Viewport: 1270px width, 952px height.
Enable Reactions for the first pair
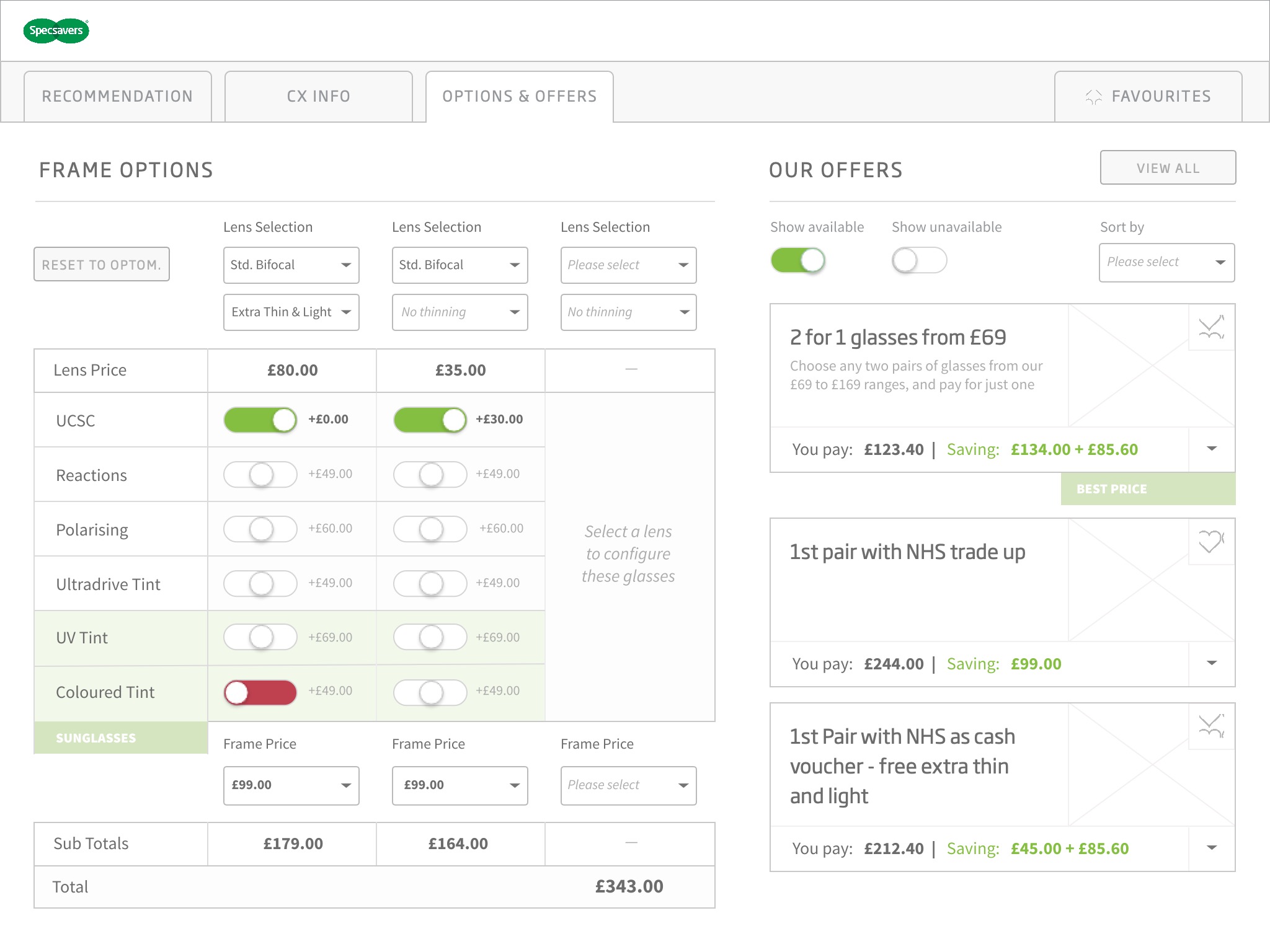260,475
